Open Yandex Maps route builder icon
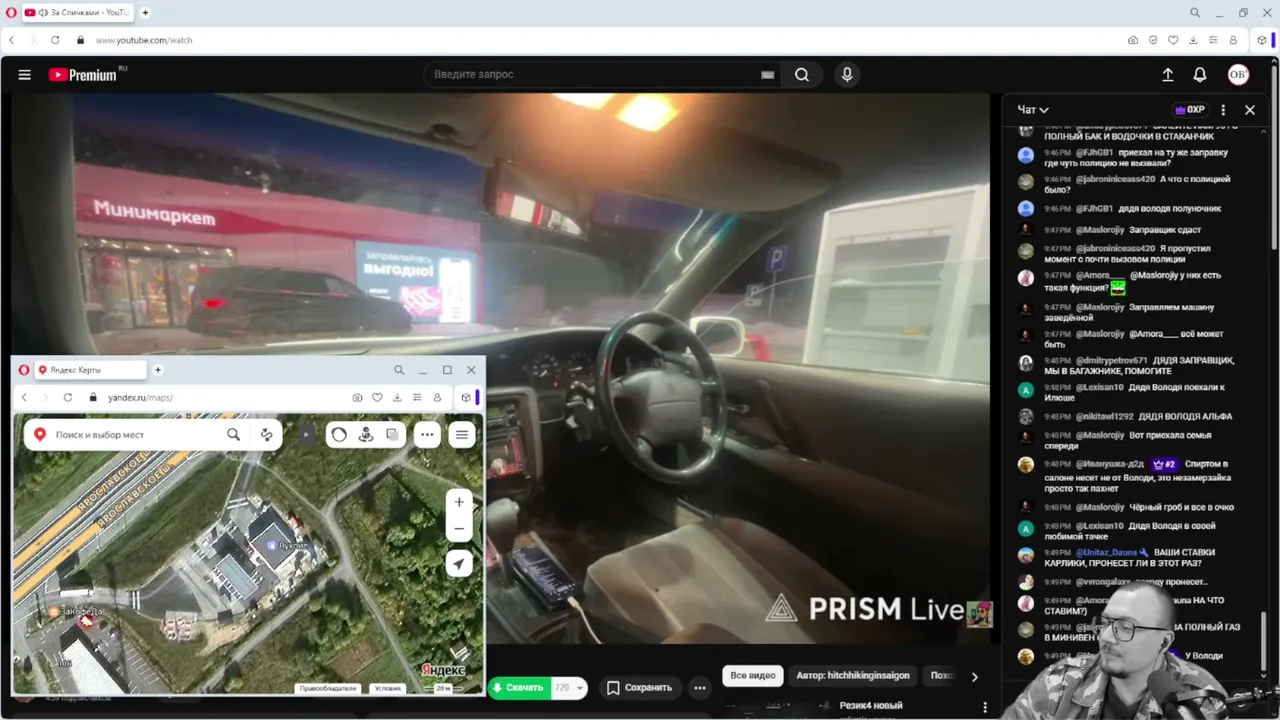 pyautogui.click(x=267, y=435)
